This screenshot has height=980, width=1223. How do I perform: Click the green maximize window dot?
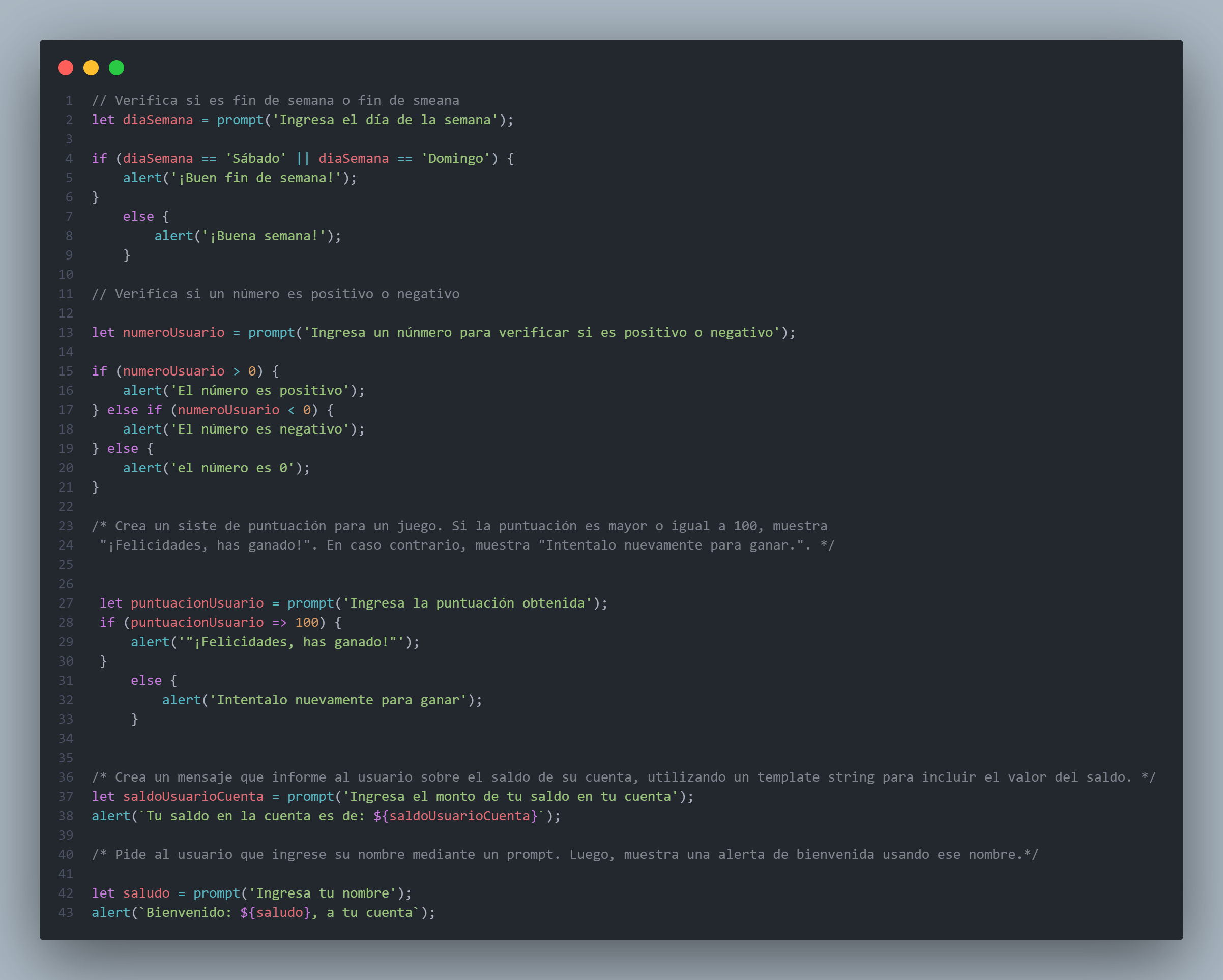point(117,68)
